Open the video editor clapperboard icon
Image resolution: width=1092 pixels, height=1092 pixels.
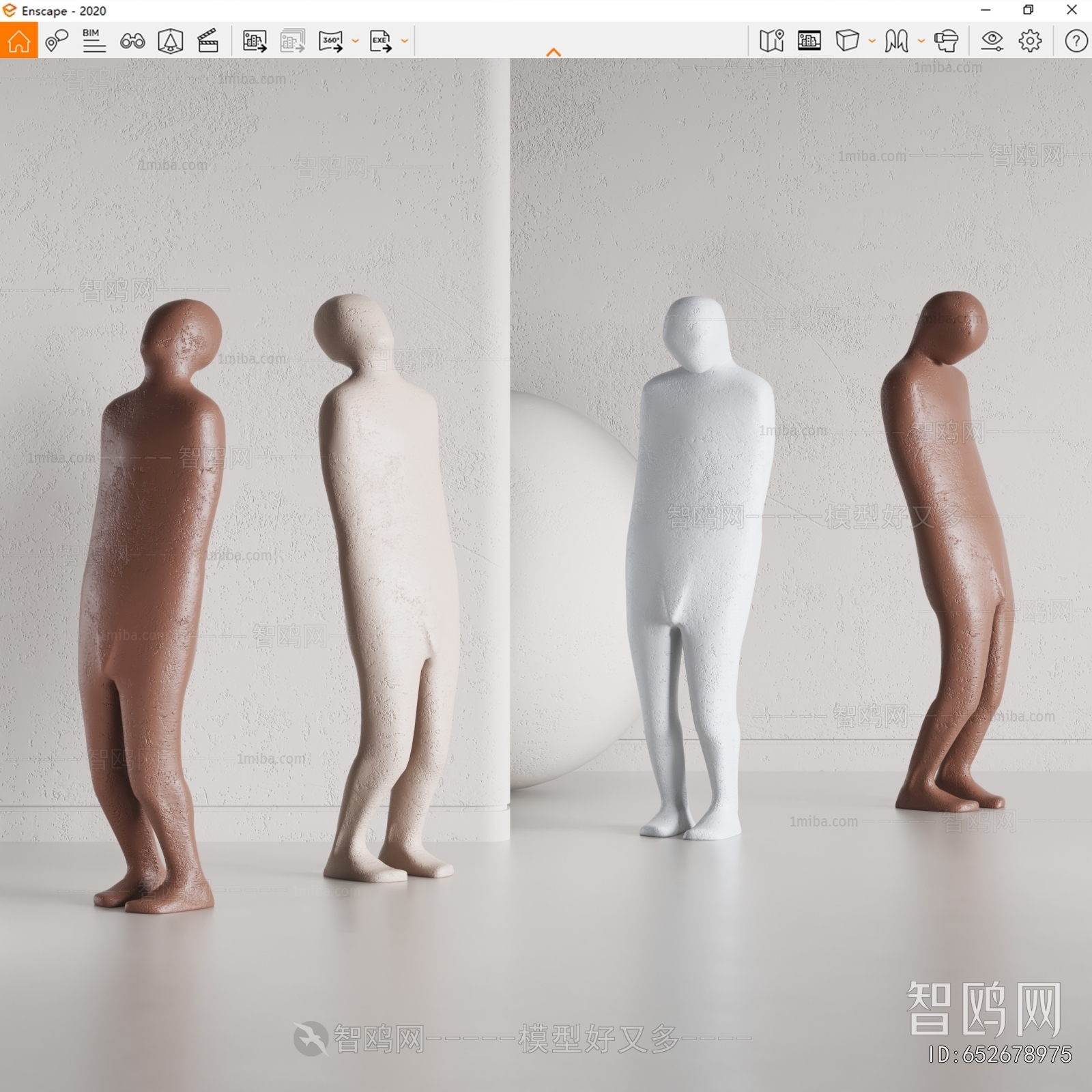(x=207, y=41)
